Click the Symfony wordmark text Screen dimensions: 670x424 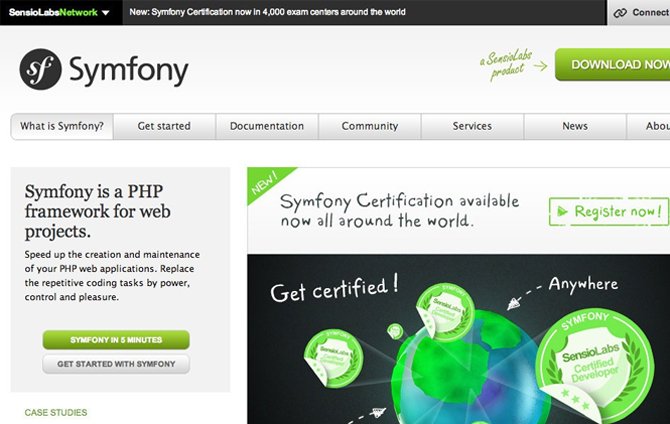point(129,71)
